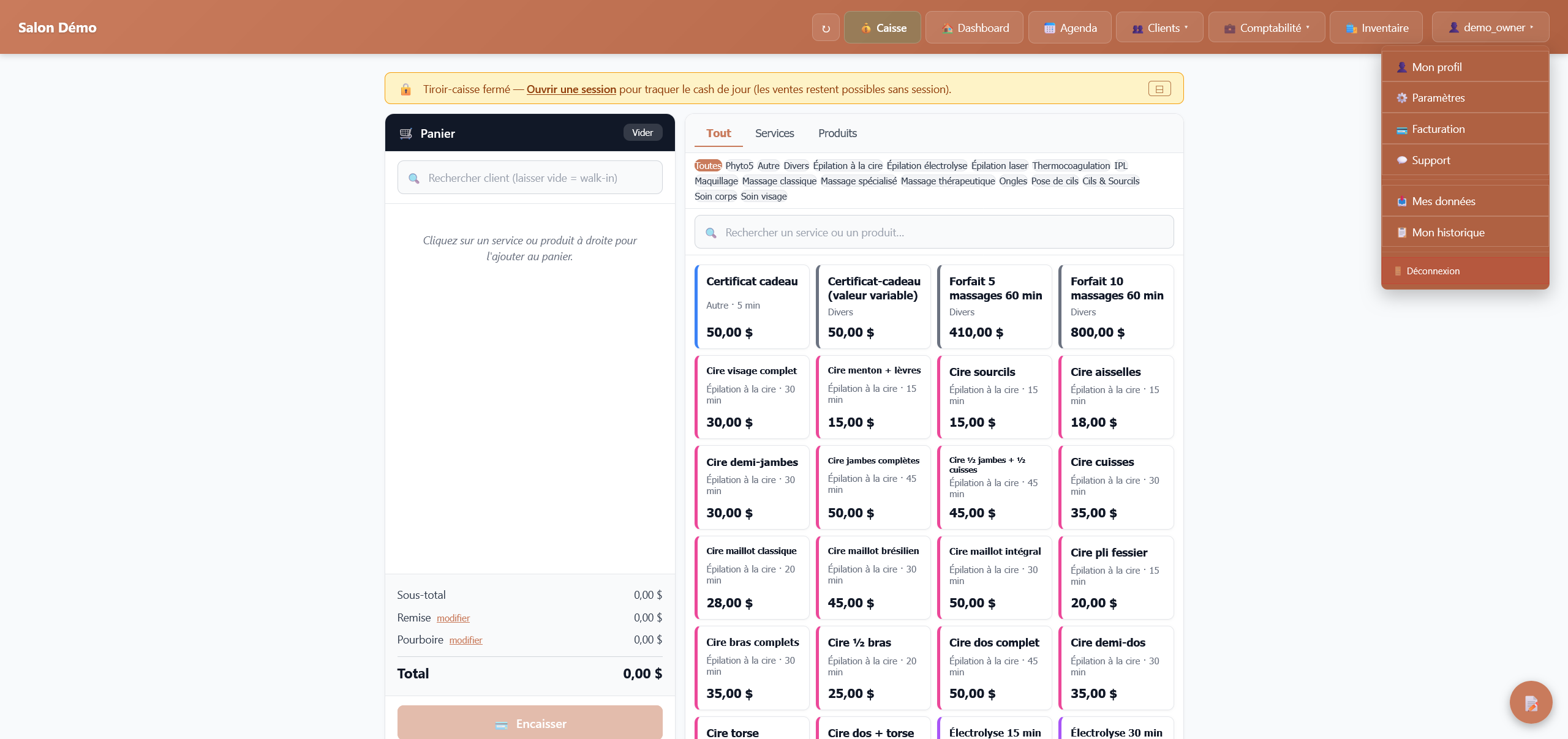The image size is (1568, 739).
Task: Click the Salon Démo title
Action: coord(58,28)
